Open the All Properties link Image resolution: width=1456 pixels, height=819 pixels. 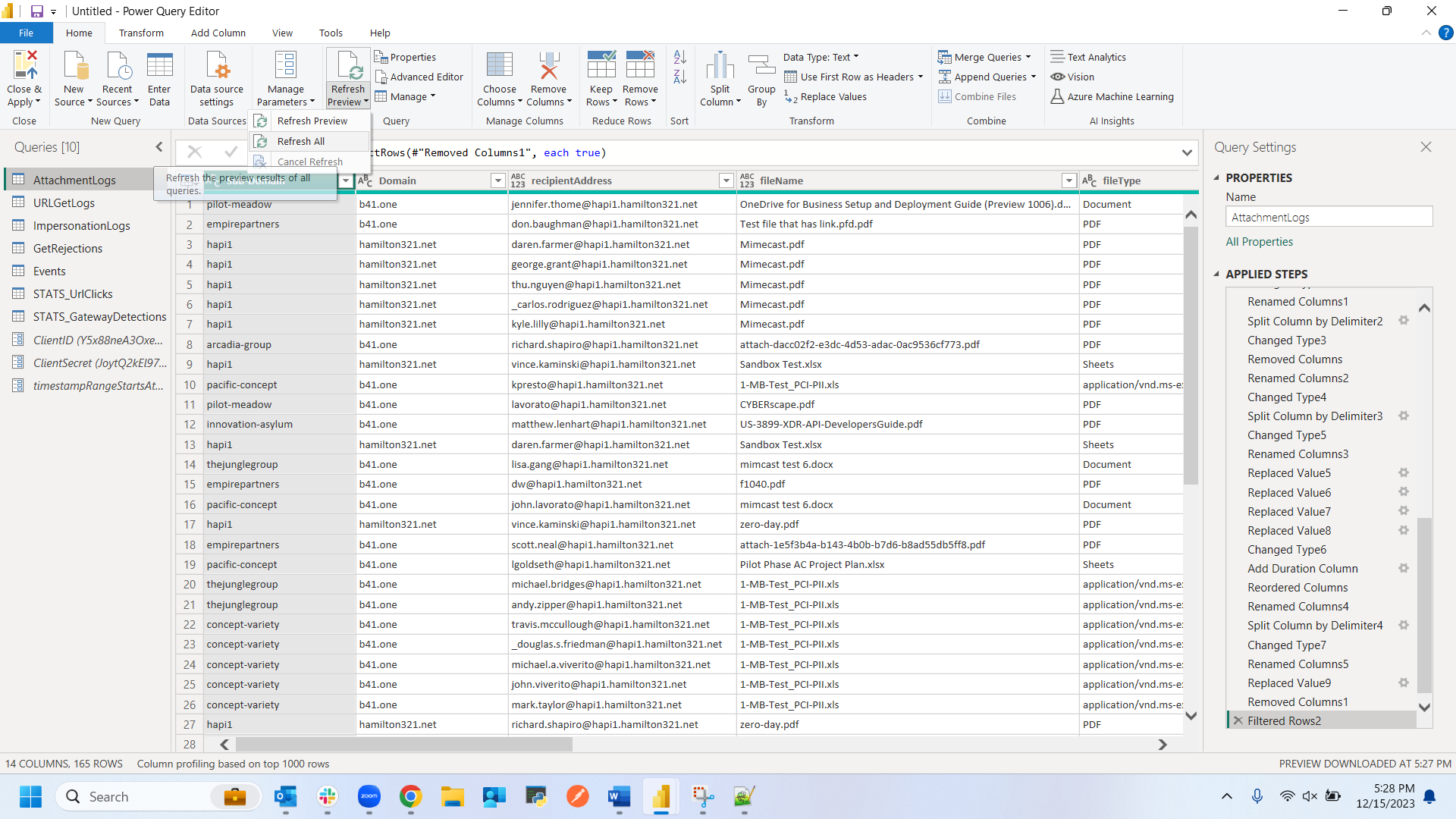(1259, 241)
